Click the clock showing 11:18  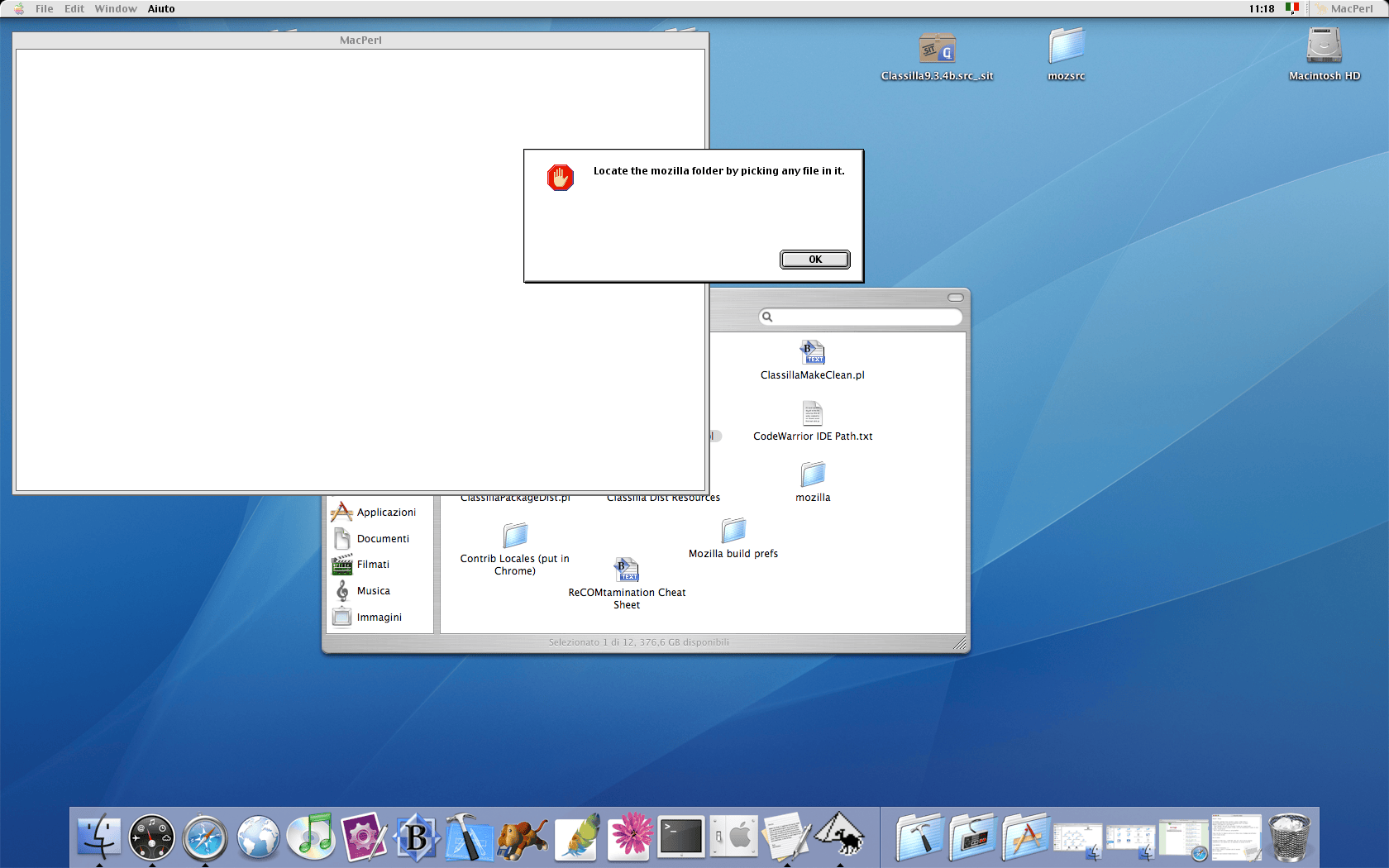[x=1262, y=8]
